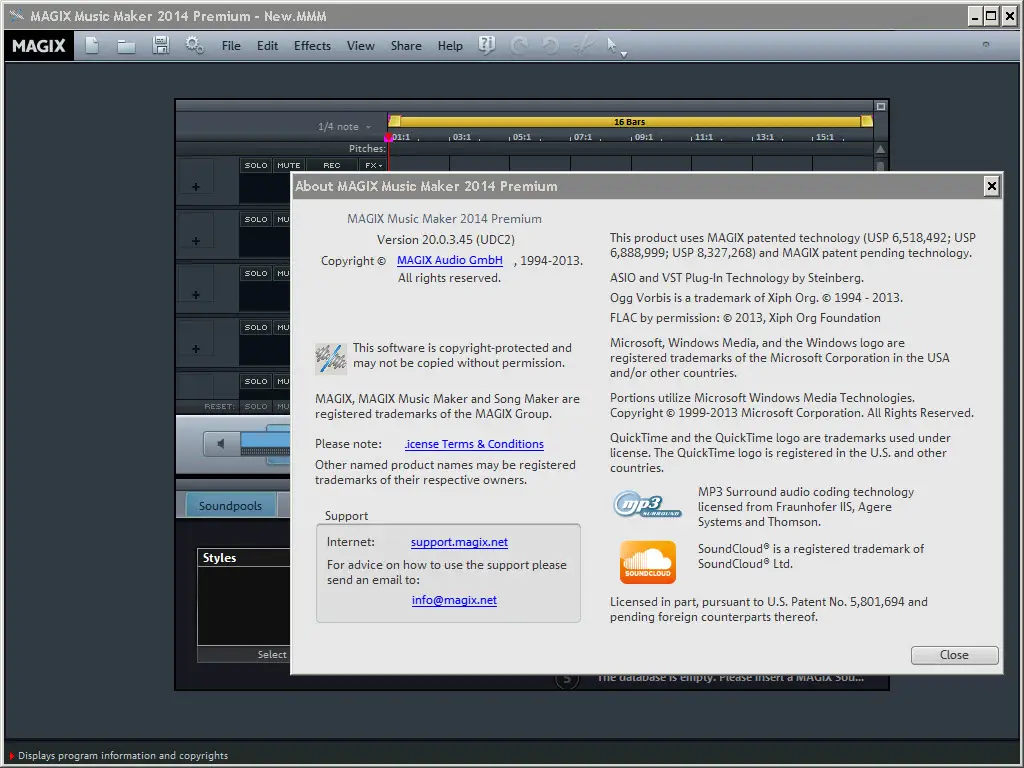
Task: Click the MAGIX logo in the toolbar
Action: tap(39, 46)
